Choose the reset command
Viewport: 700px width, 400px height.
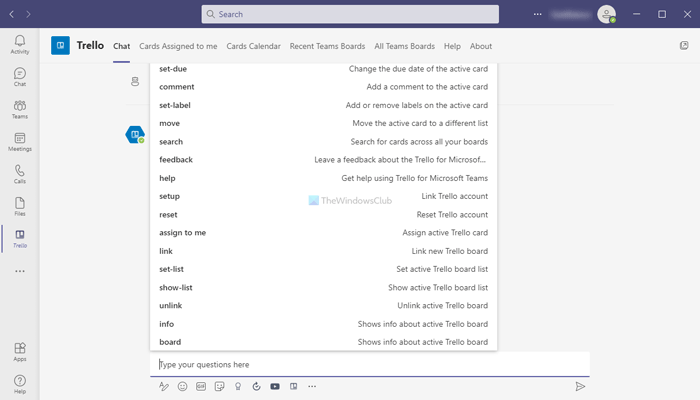[x=324, y=214]
